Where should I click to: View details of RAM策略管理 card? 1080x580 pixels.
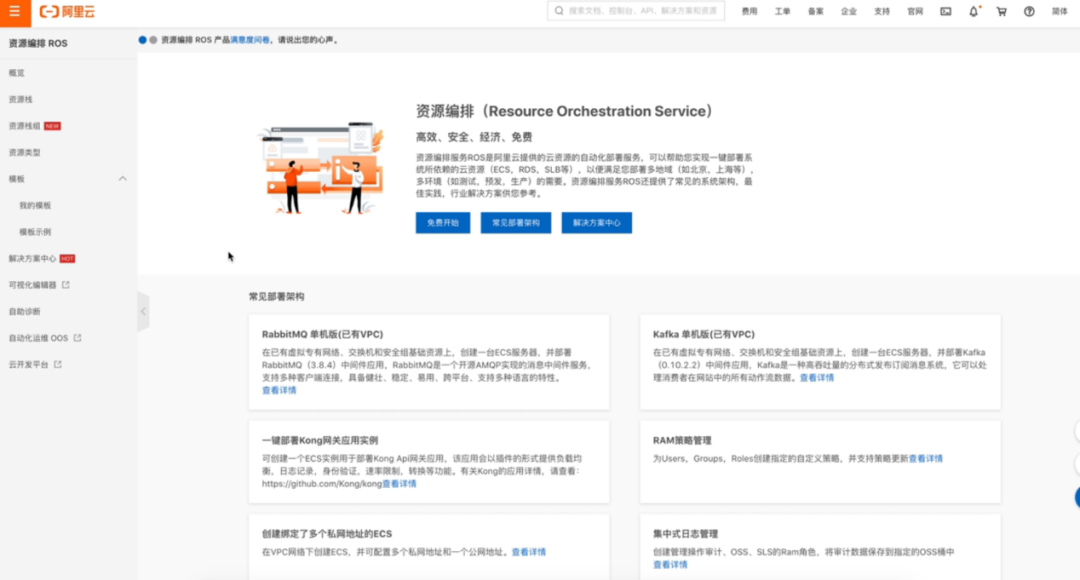pos(926,459)
